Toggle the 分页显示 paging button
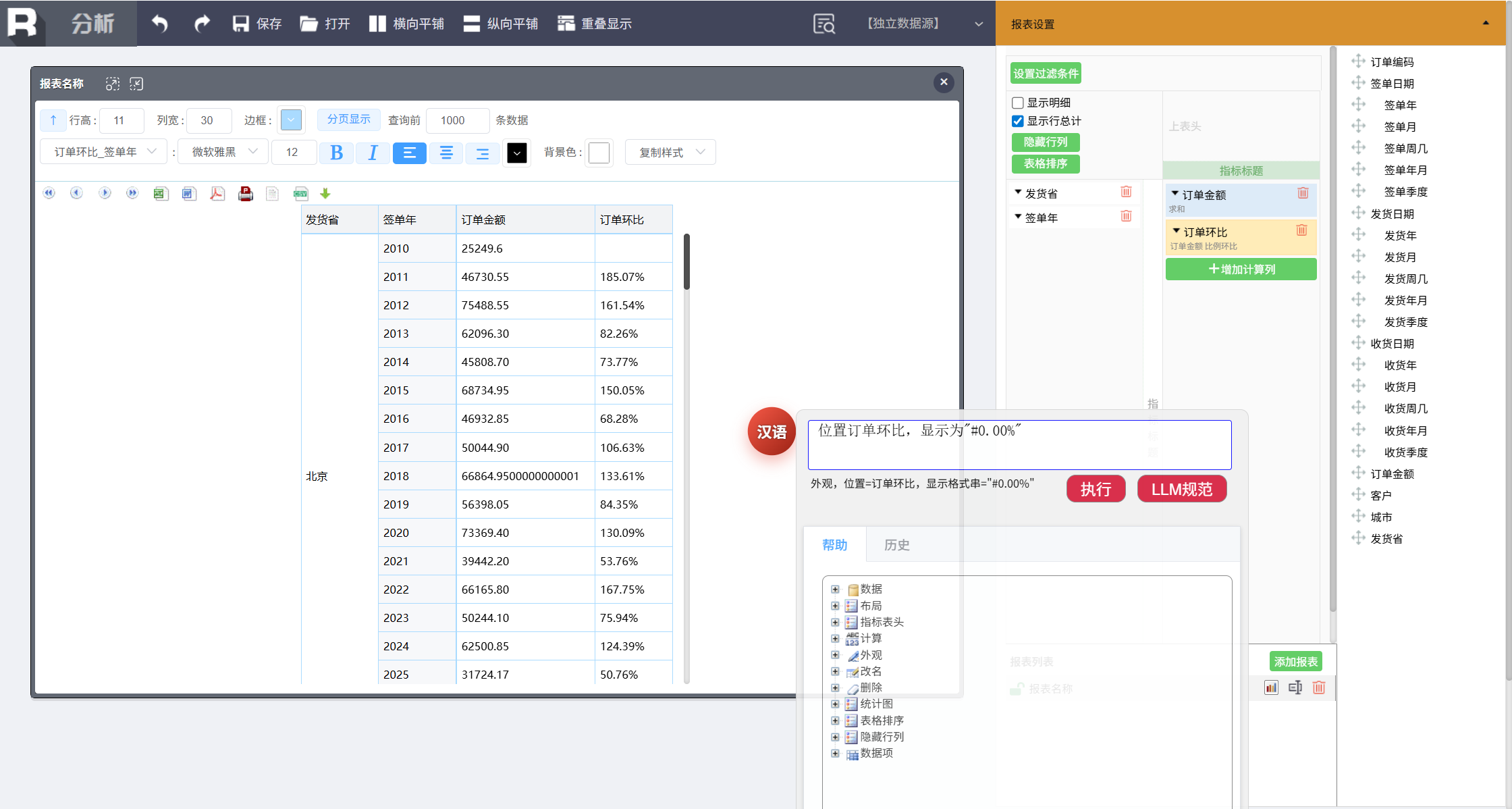The width and height of the screenshot is (1512, 809). (348, 120)
